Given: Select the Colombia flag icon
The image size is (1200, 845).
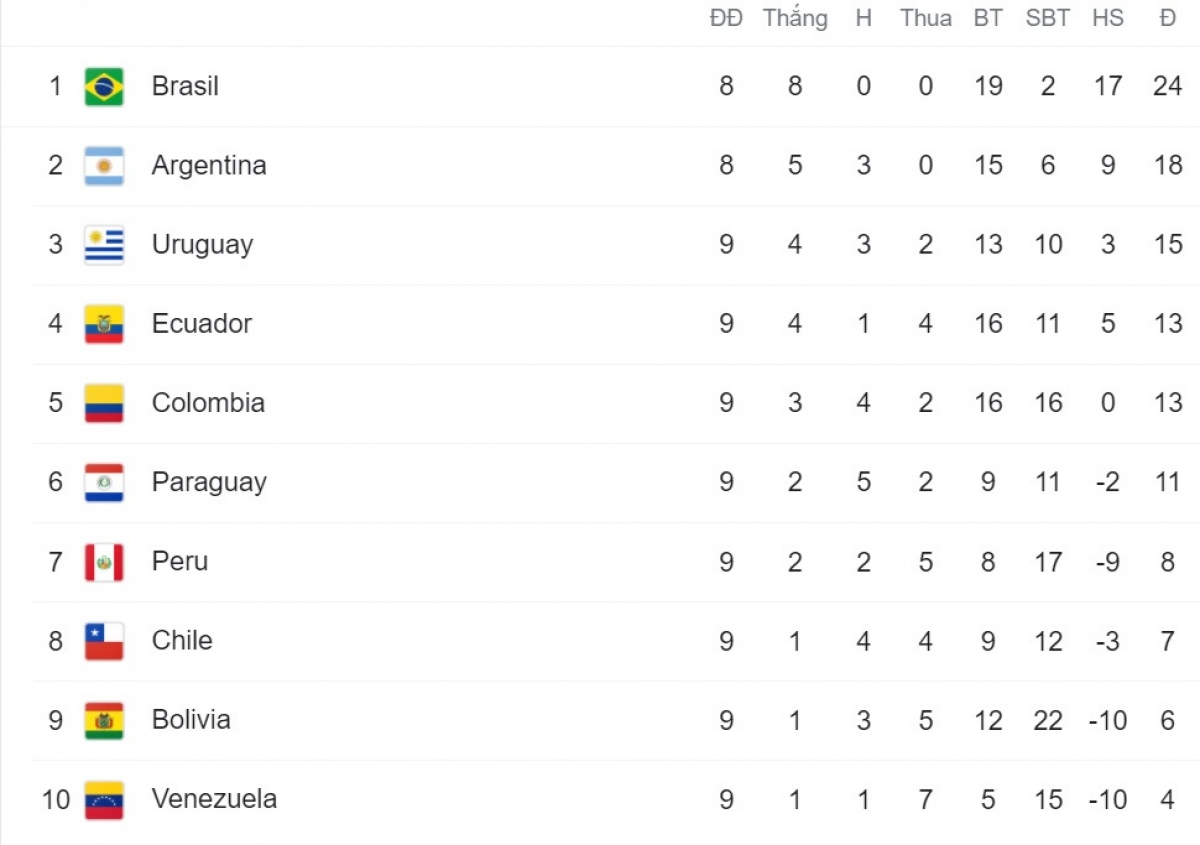Looking at the screenshot, I should coord(104,403).
